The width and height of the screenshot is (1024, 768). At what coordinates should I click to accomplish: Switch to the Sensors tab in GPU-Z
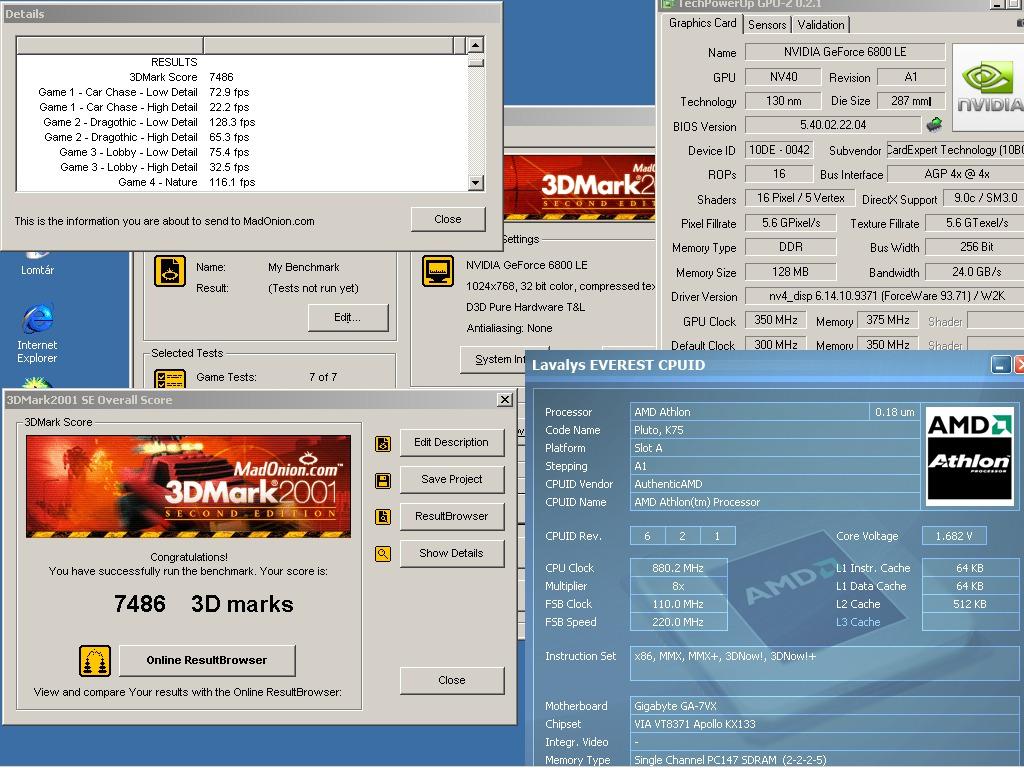pyautogui.click(x=767, y=25)
